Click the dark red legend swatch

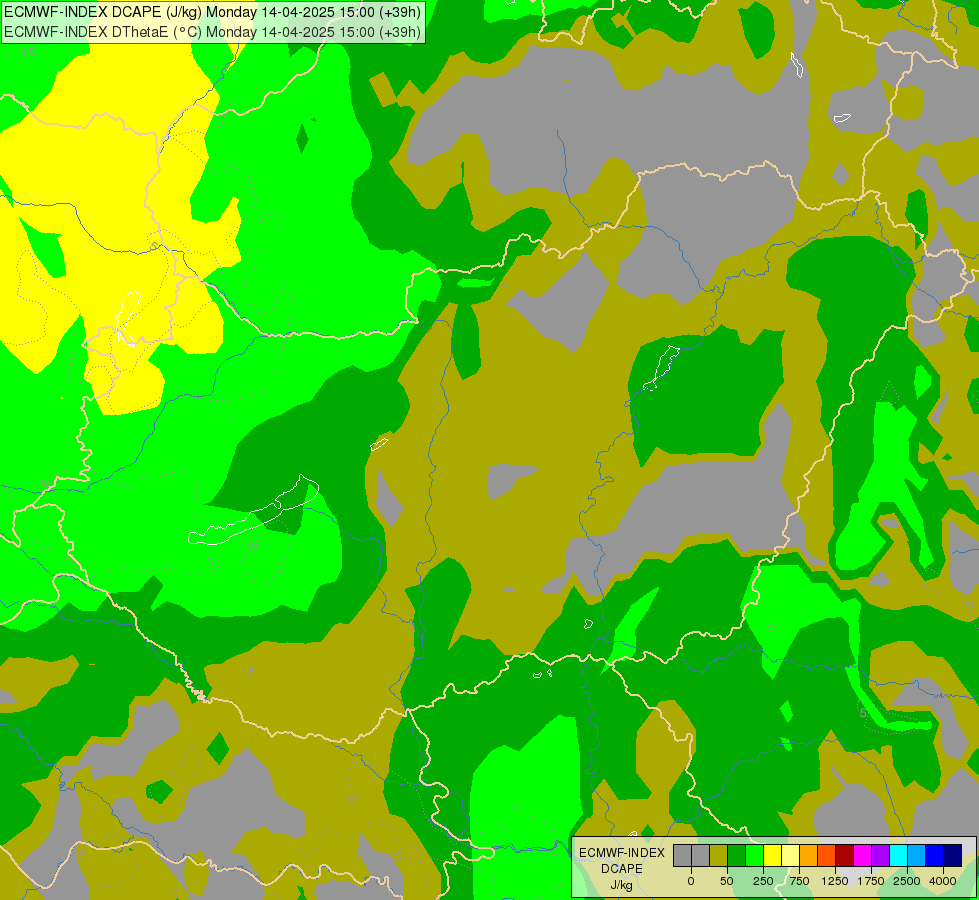pos(845,855)
